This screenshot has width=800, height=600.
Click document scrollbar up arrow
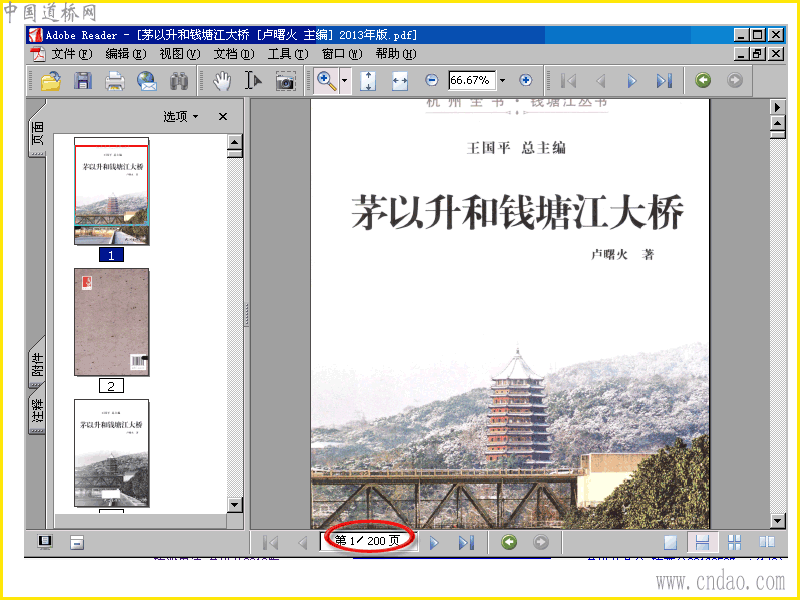tap(778, 123)
